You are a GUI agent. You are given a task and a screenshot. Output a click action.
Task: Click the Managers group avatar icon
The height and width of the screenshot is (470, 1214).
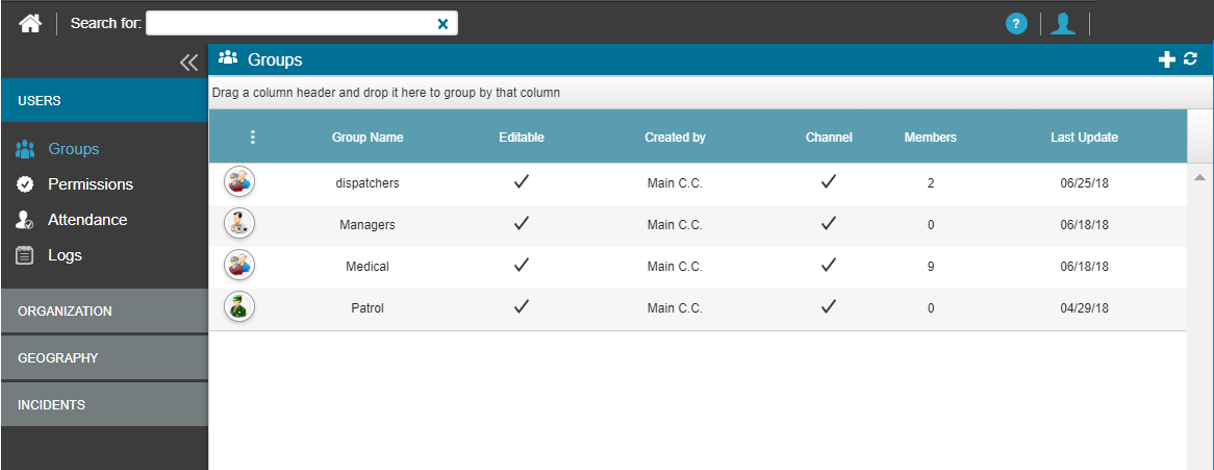(239, 224)
